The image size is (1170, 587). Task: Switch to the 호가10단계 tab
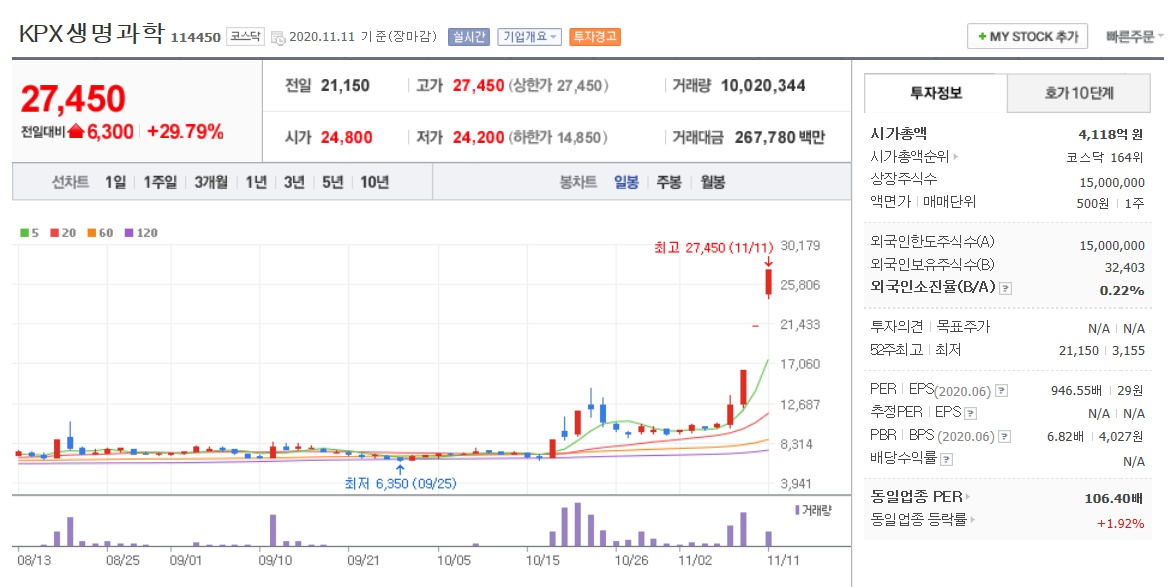click(x=1079, y=93)
